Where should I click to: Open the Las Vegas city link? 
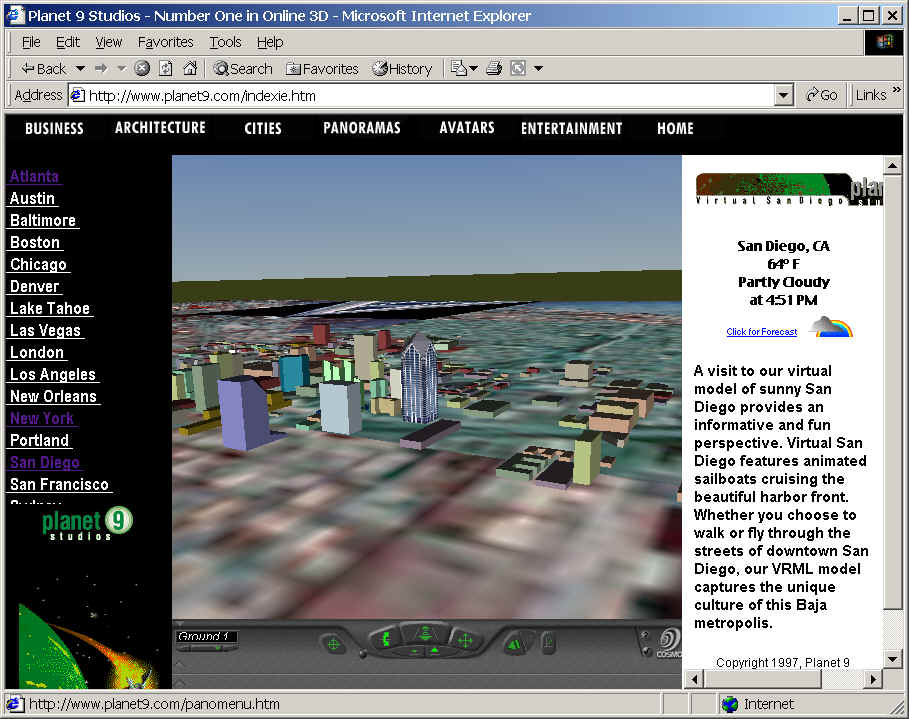tap(45, 331)
